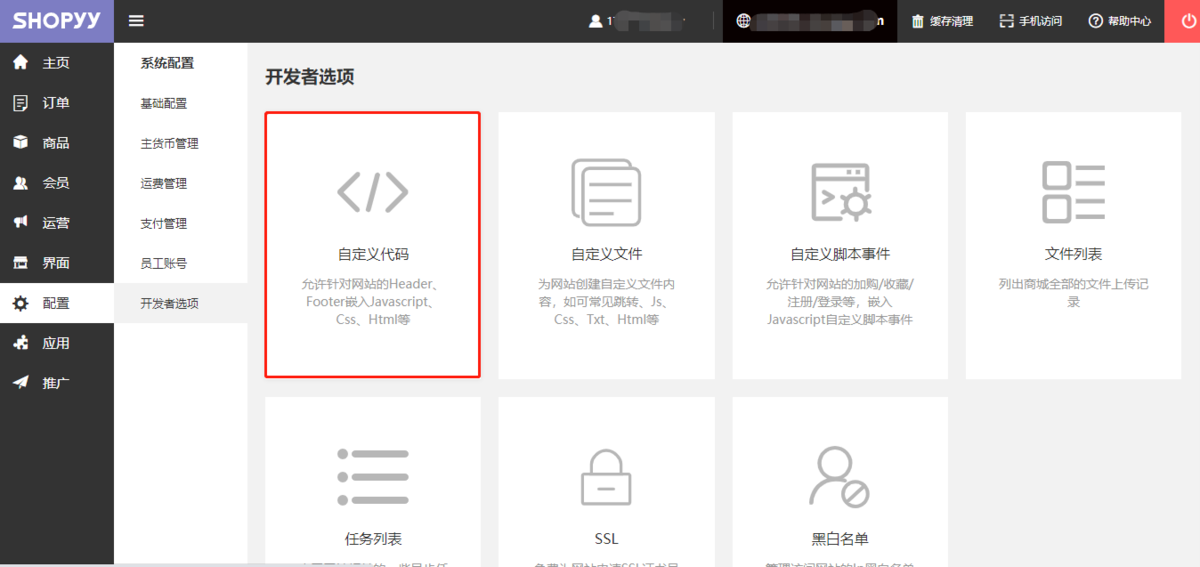Open the 自定义脚本事件 card title
Viewport: 1200px width, 567px height.
(840, 254)
